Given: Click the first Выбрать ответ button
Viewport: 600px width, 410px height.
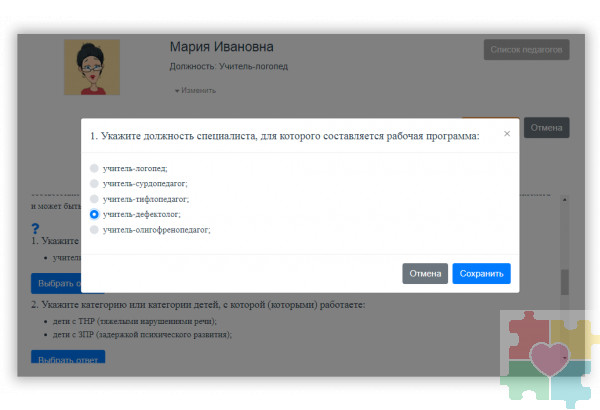Looking at the screenshot, I should (50, 283).
